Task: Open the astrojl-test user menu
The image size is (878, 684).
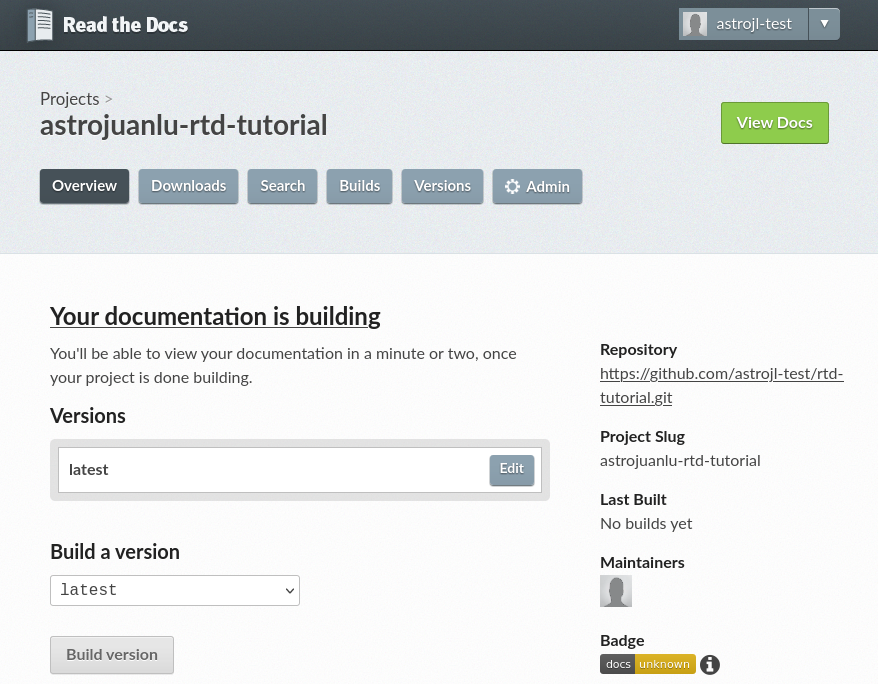Action: 753,24
